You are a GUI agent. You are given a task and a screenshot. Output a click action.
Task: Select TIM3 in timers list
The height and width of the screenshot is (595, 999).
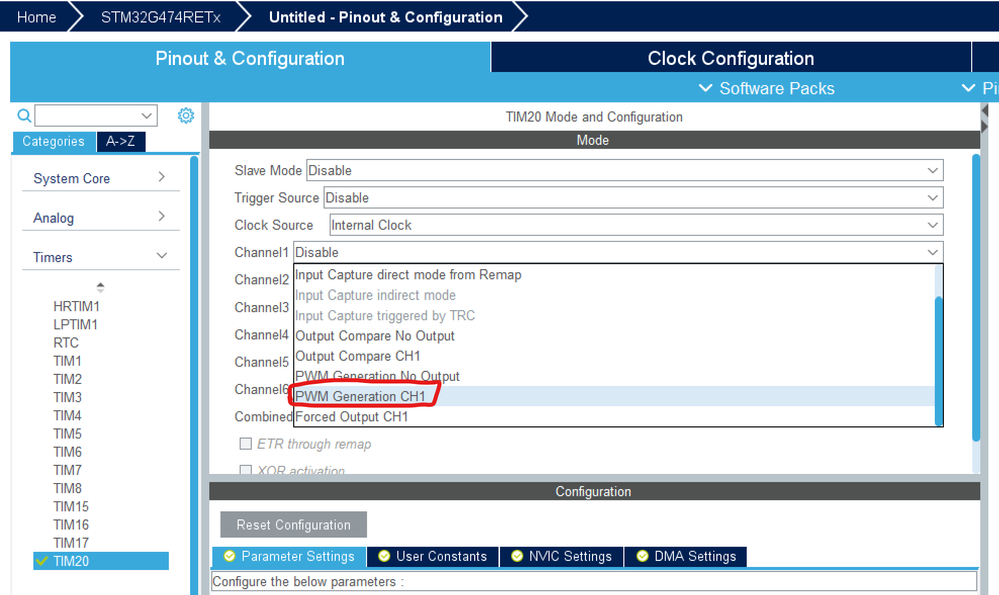68,397
